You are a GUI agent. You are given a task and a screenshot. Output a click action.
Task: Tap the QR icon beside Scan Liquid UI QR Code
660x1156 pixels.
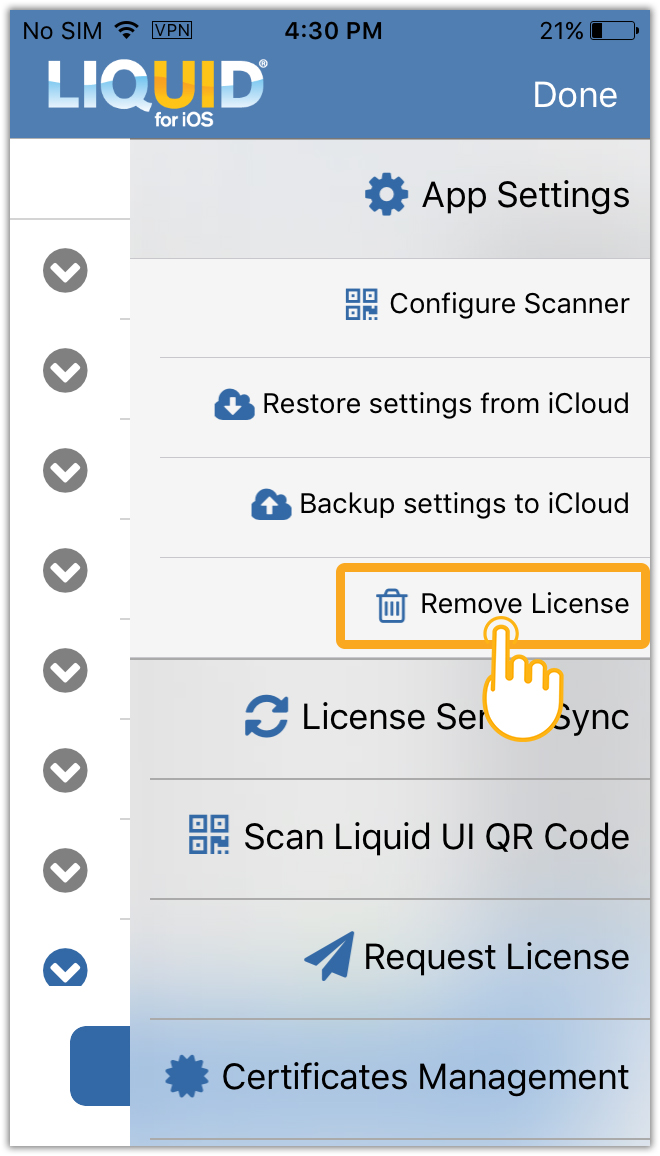point(209,835)
